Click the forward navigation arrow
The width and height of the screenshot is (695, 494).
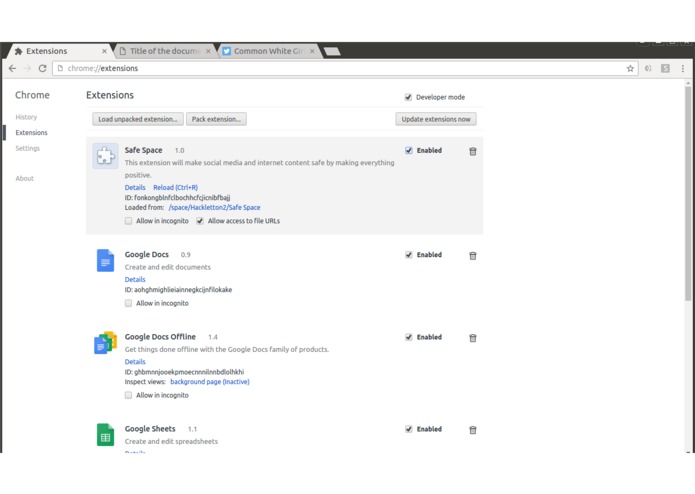27,68
